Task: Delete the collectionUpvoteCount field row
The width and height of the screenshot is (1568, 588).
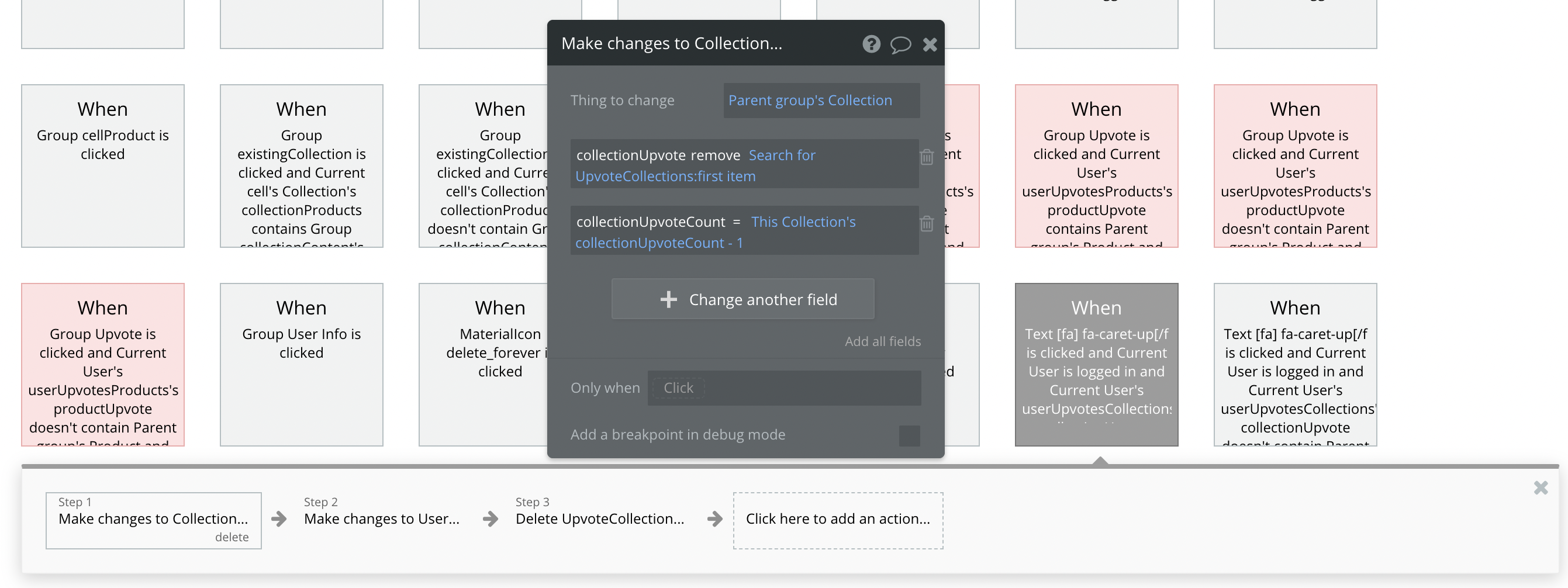Action: click(x=927, y=223)
